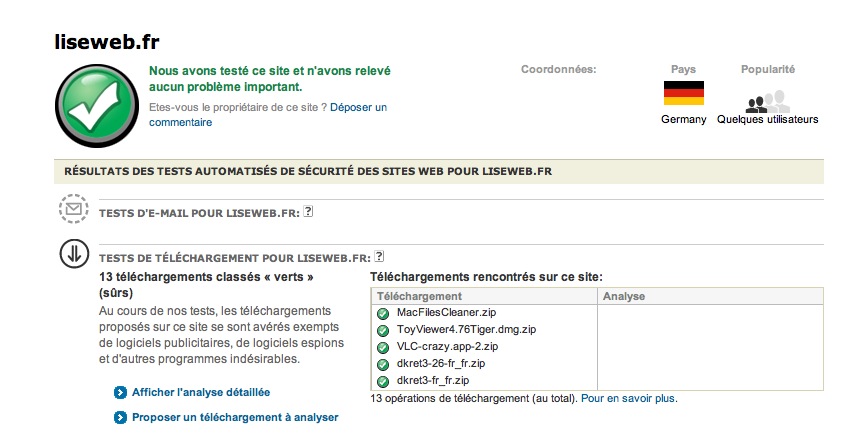Click the popularity users icon
Image resolution: width=864 pixels, height=444 pixels.
[x=767, y=101]
